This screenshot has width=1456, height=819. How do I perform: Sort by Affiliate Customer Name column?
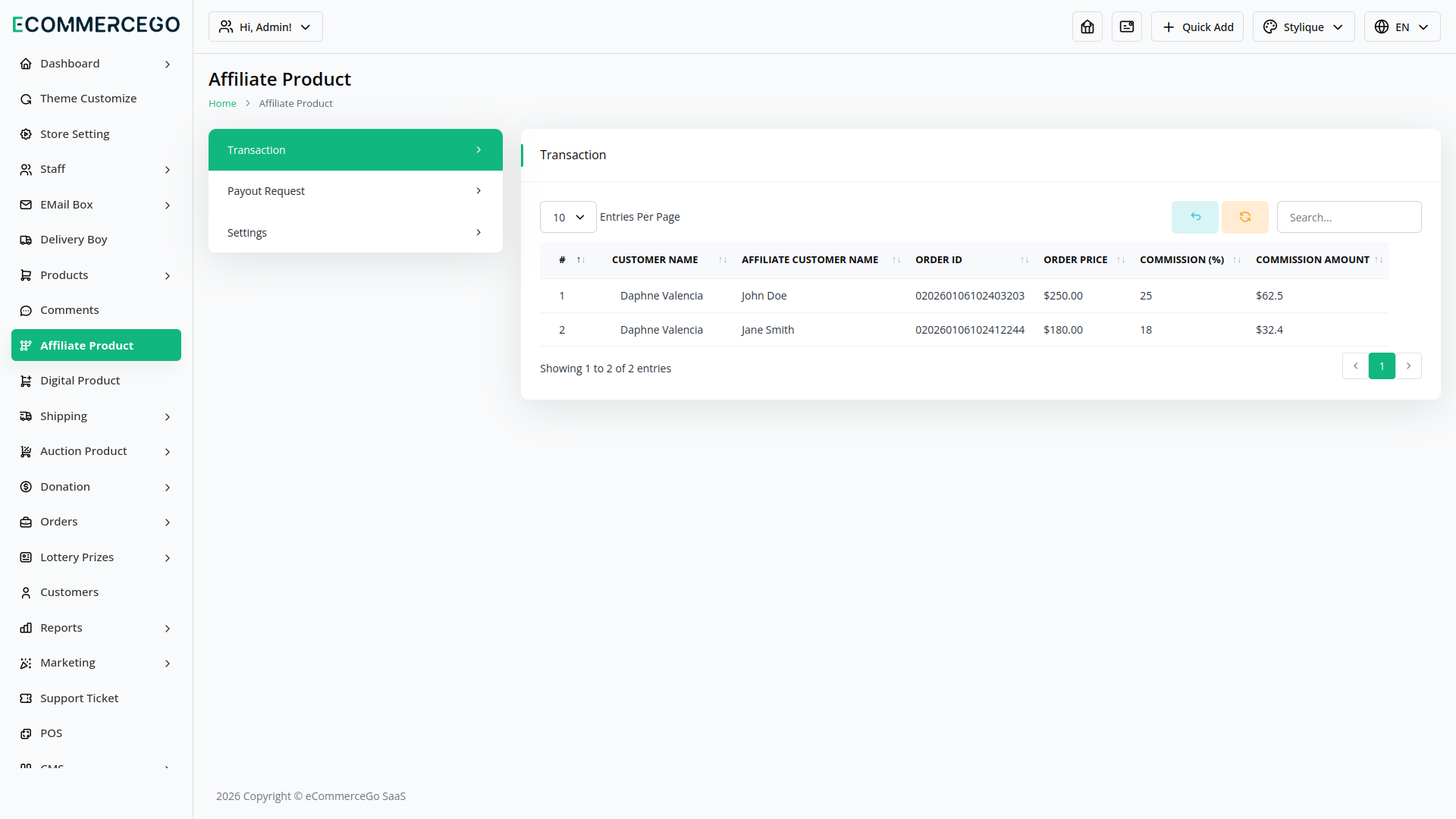821,260
